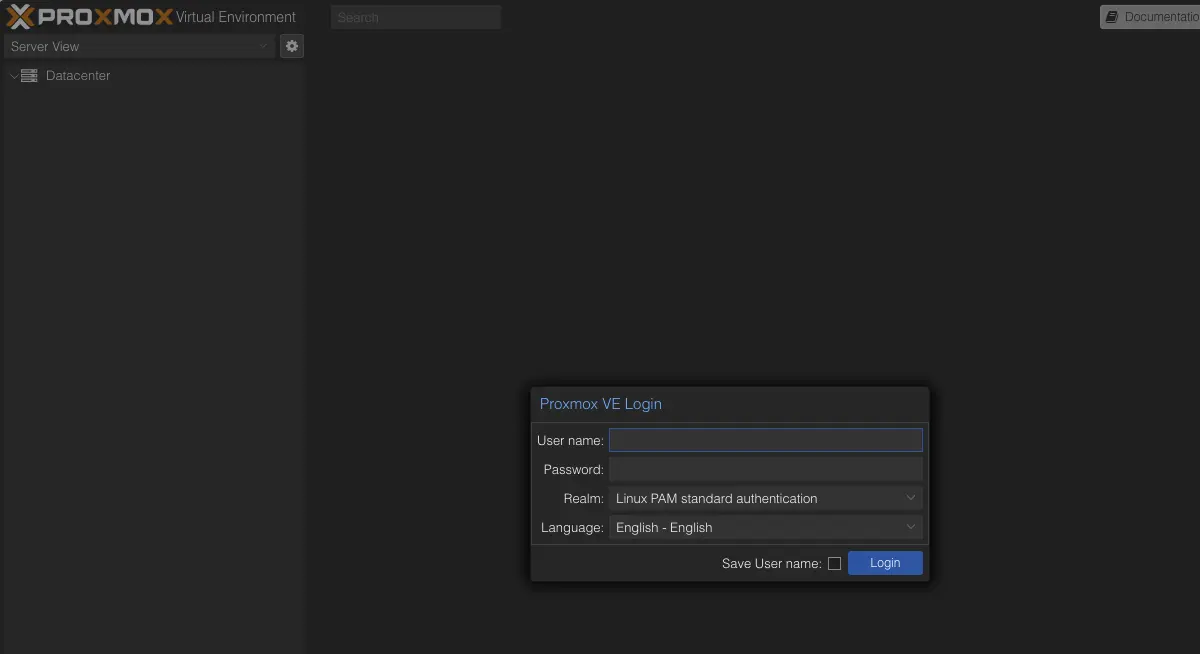This screenshot has width=1200, height=654.
Task: Click the Virtual Environment header text
Action: coord(236,17)
